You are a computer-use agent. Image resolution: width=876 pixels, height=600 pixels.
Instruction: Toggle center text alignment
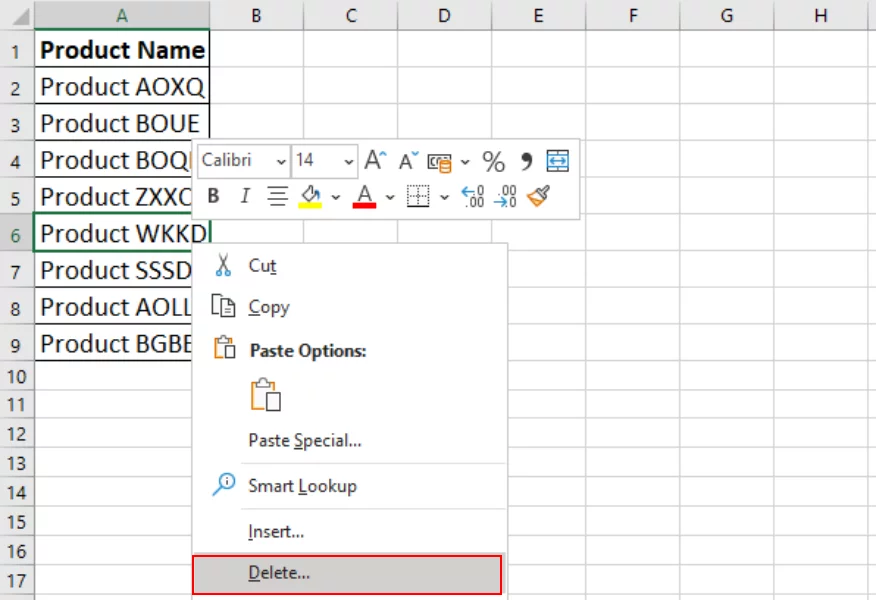(276, 196)
